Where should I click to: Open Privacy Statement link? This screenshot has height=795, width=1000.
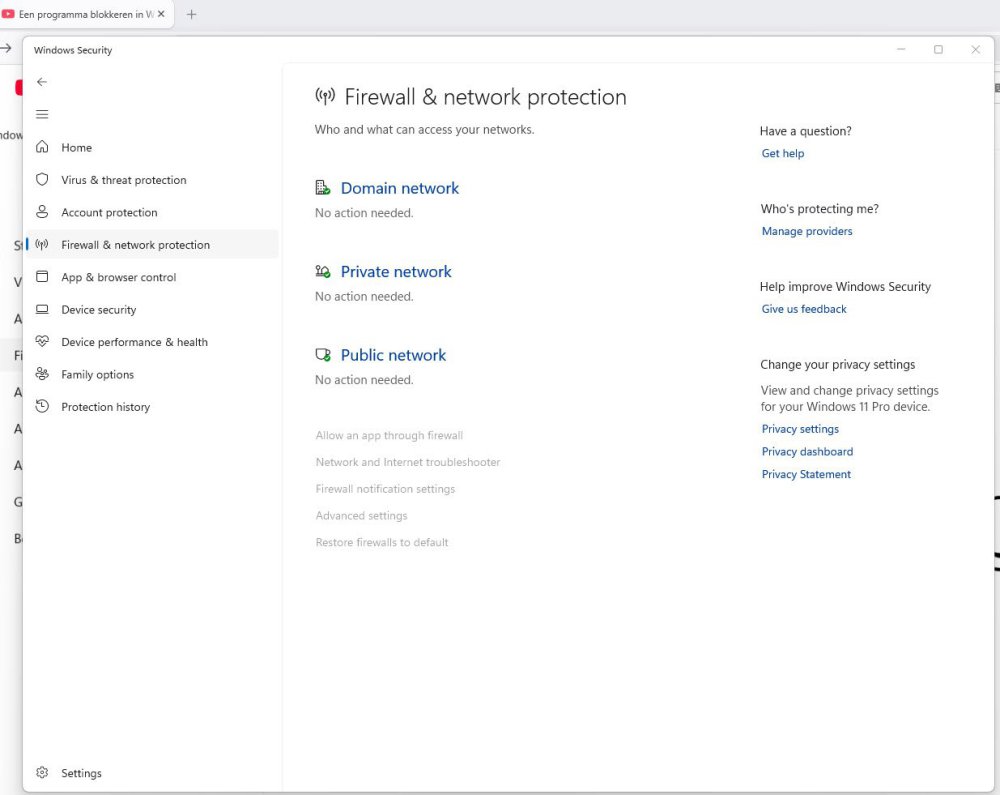pyautogui.click(x=806, y=474)
